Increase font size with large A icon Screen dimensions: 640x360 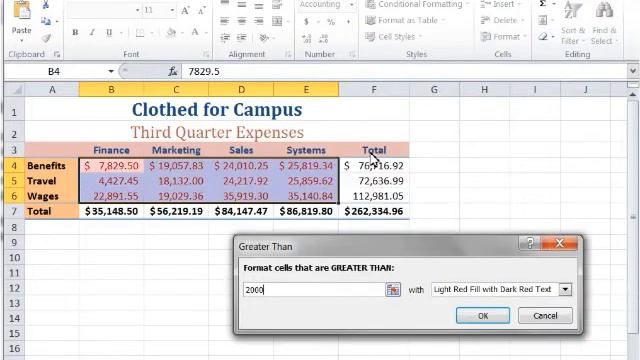pos(185,10)
